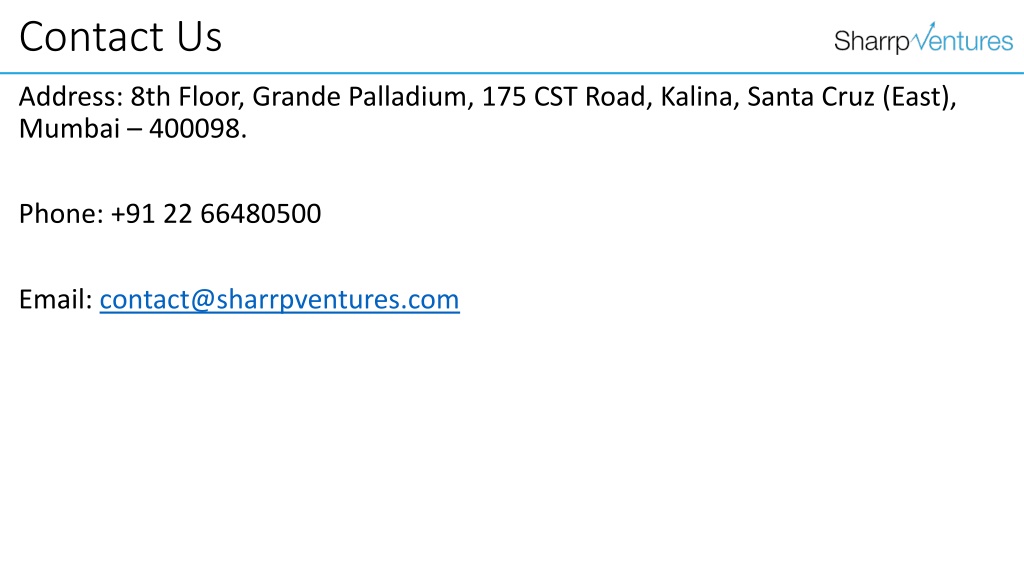The height and width of the screenshot is (576, 1024).
Task: Select the Contact Us slide title
Action: (121, 37)
